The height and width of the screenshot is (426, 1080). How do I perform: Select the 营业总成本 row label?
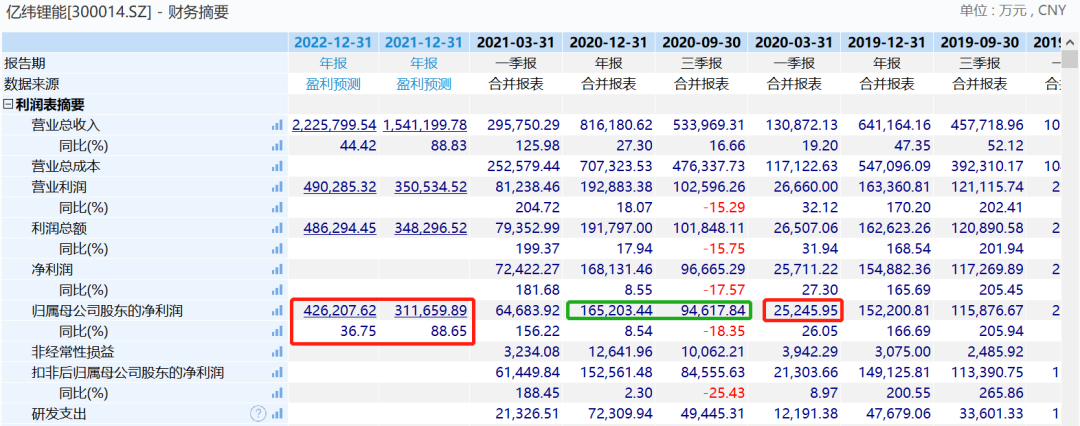point(65,167)
